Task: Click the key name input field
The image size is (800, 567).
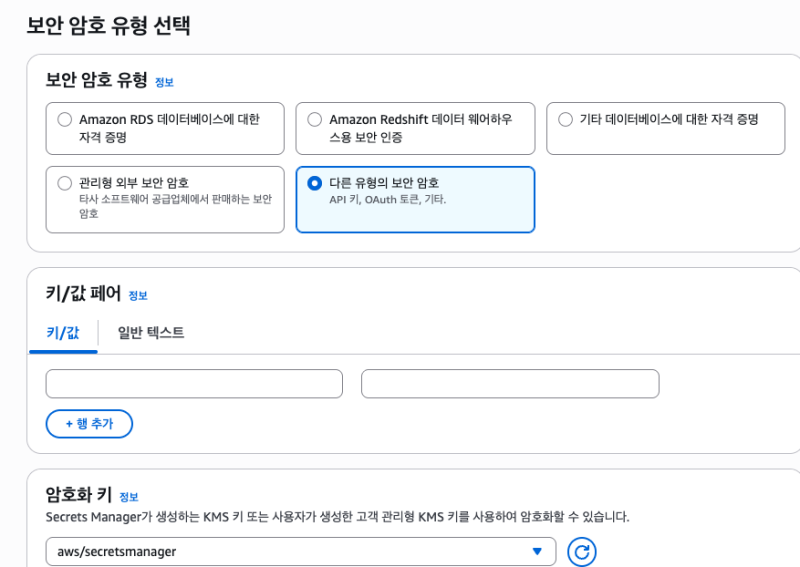Action: (194, 384)
